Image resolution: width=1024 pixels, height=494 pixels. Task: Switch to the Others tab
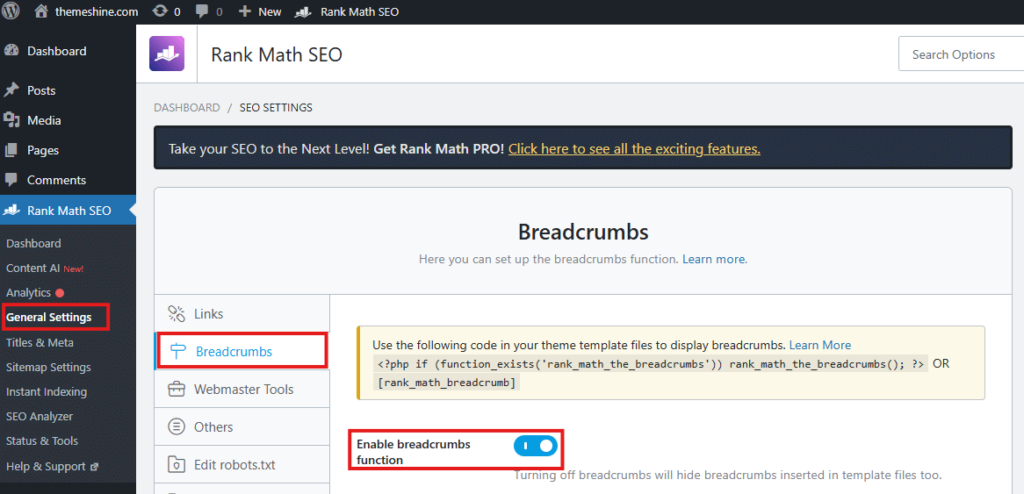242,427
